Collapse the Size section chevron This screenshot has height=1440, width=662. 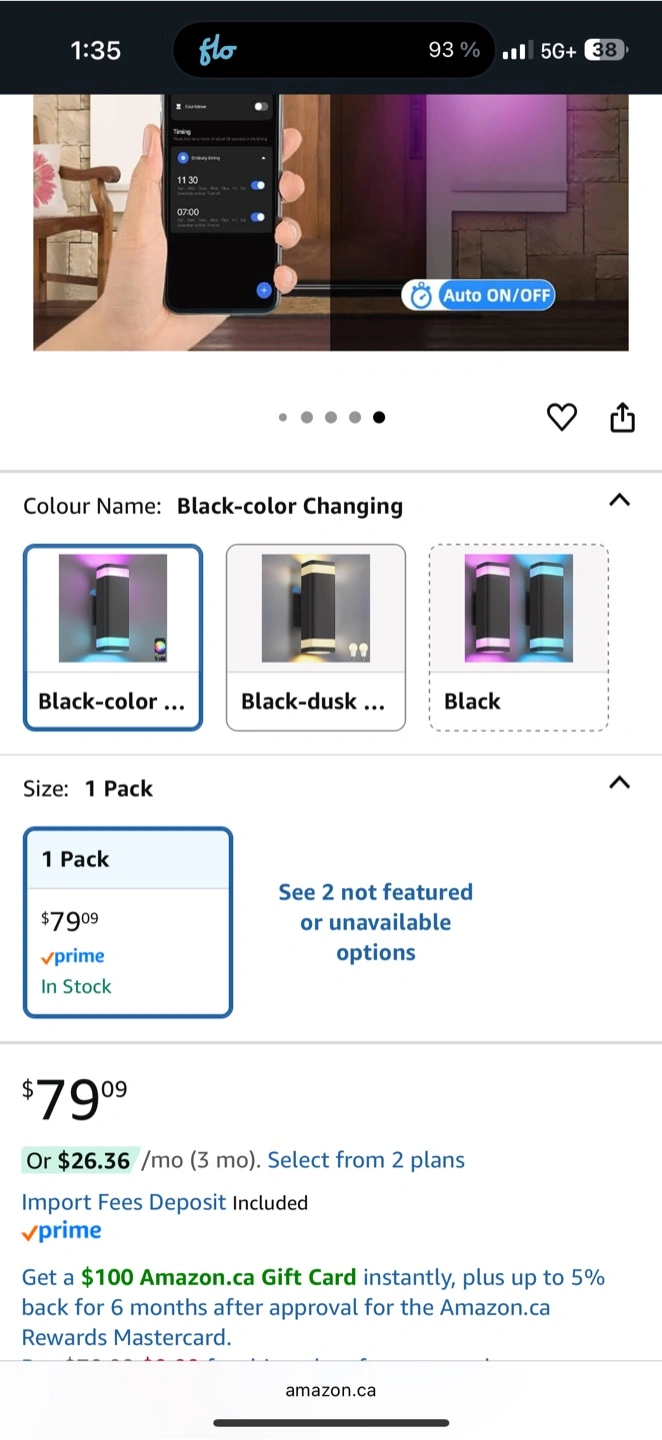click(x=620, y=783)
